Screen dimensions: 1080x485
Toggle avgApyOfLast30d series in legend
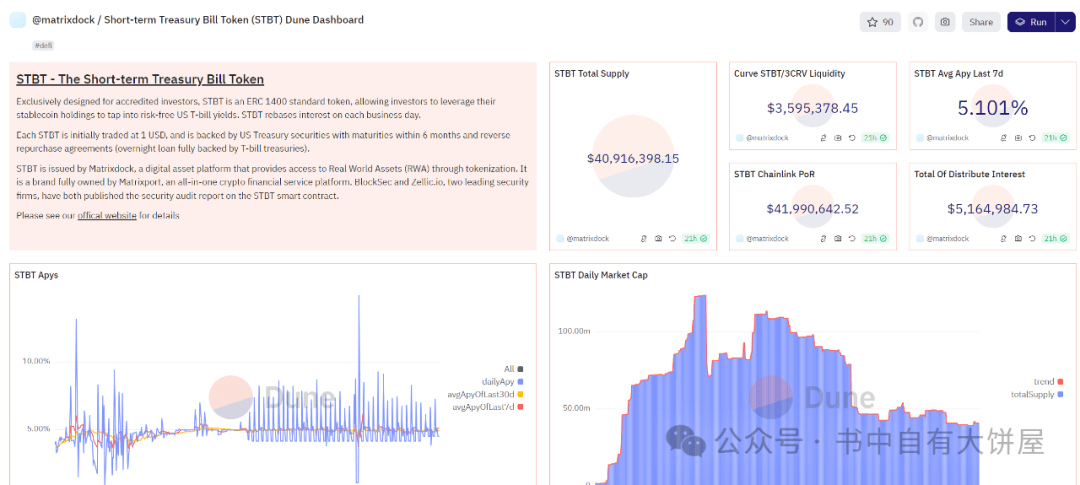486,394
